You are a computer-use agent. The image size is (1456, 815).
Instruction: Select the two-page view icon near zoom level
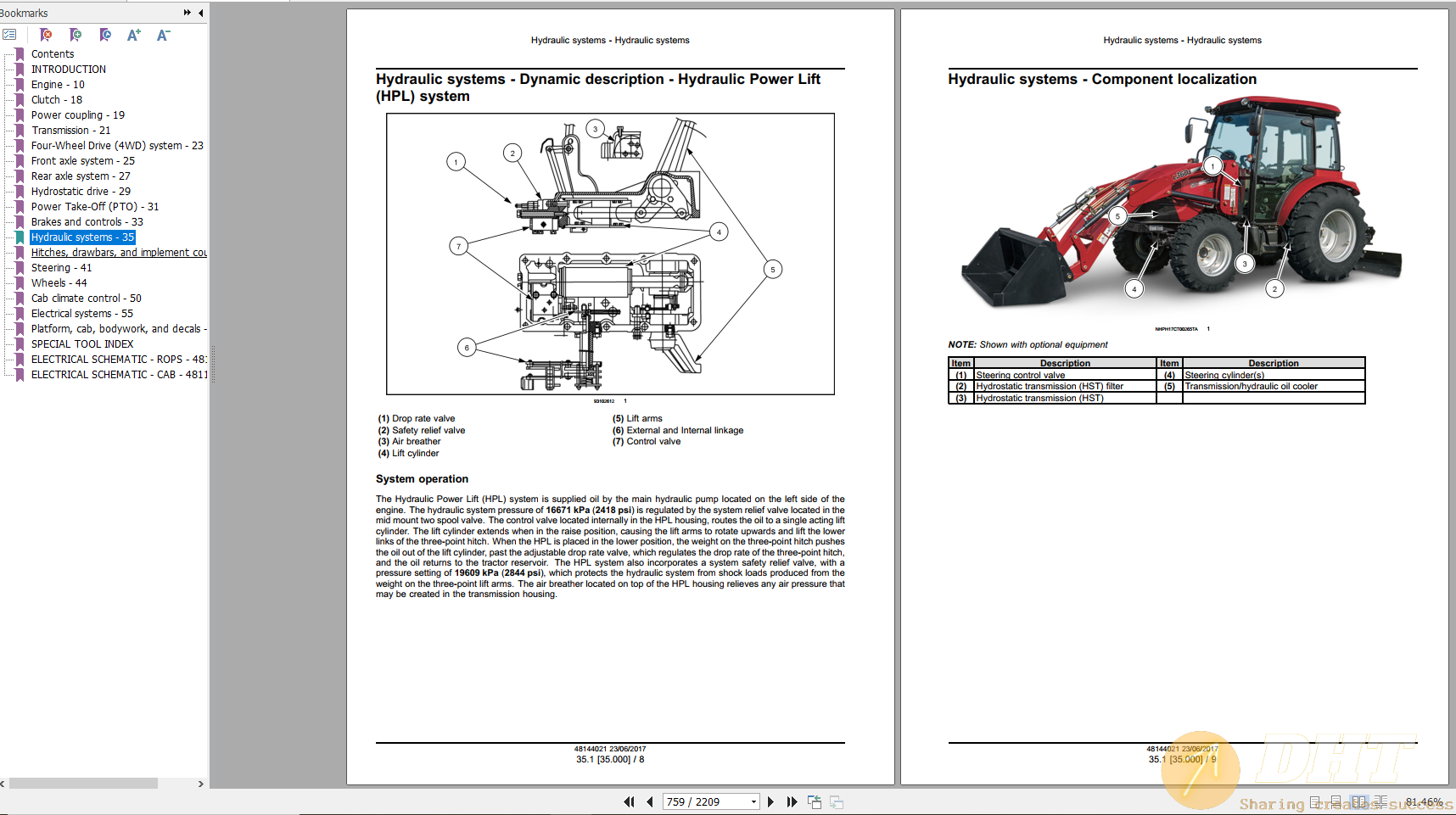coord(1360,801)
